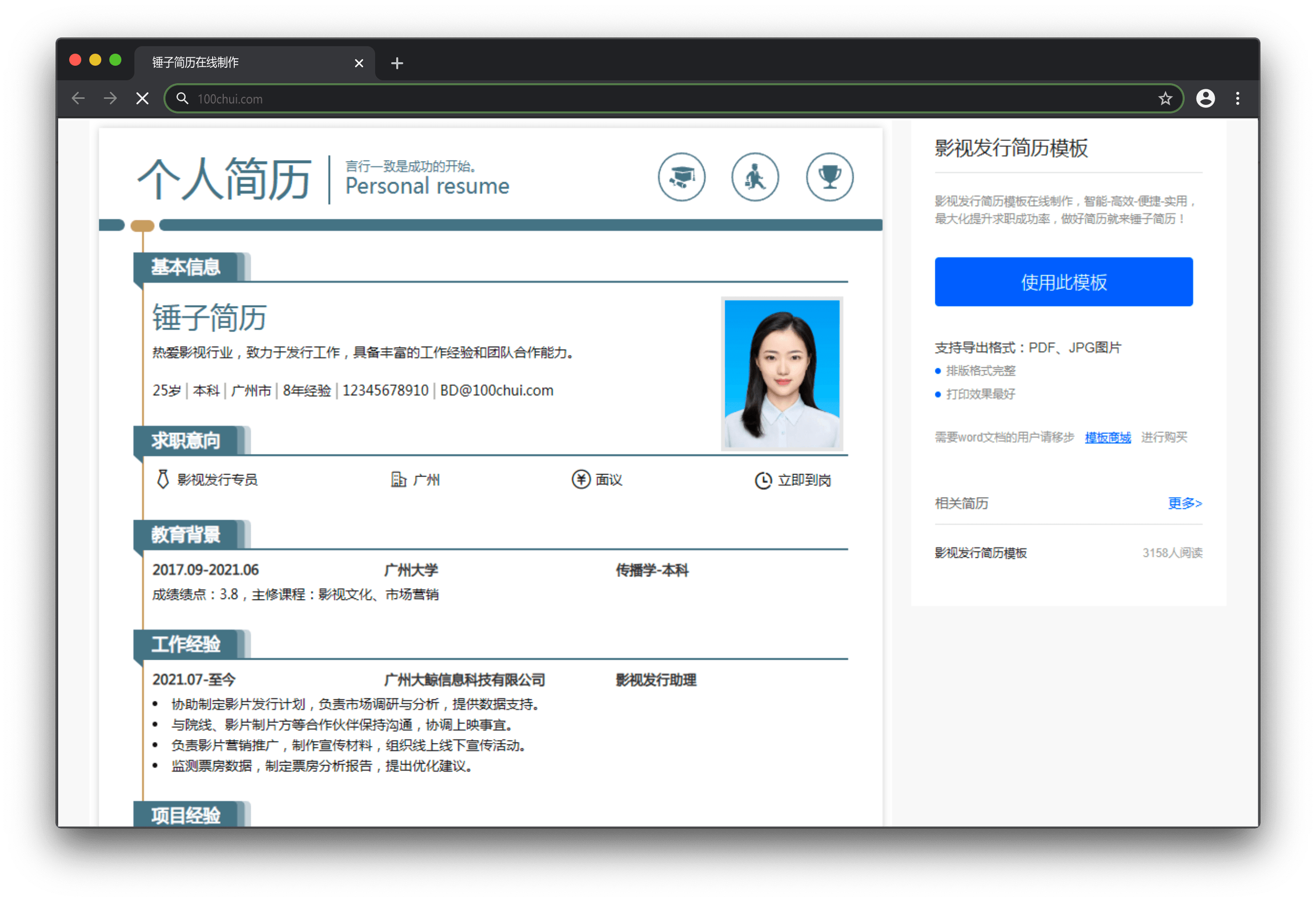1316x902 pixels.
Task: Open related 影视发行简历模板 entry
Action: coord(980,553)
